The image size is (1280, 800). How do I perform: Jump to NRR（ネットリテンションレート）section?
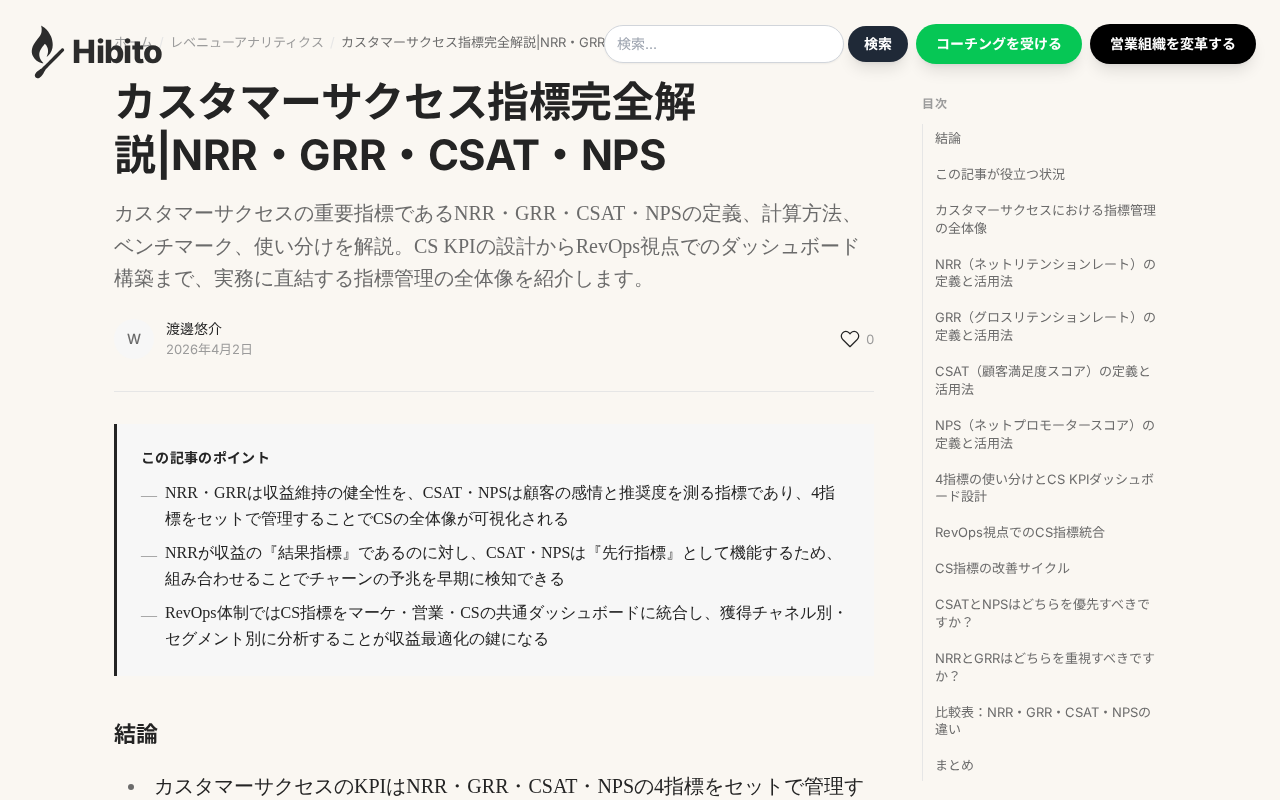1046,273
